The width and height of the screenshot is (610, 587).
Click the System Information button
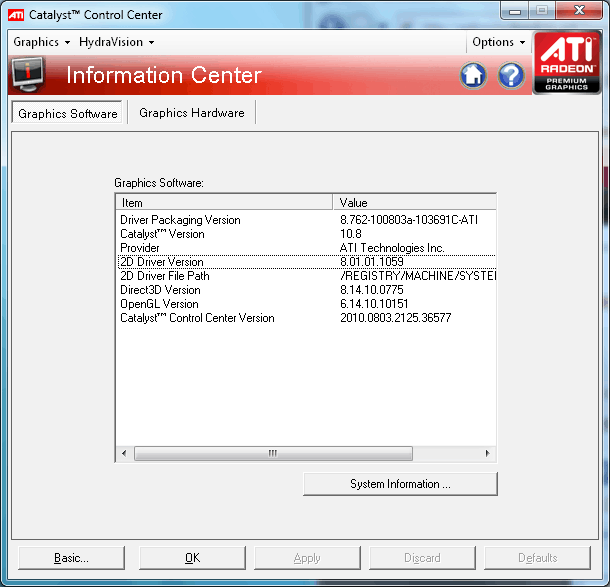[x=400, y=484]
